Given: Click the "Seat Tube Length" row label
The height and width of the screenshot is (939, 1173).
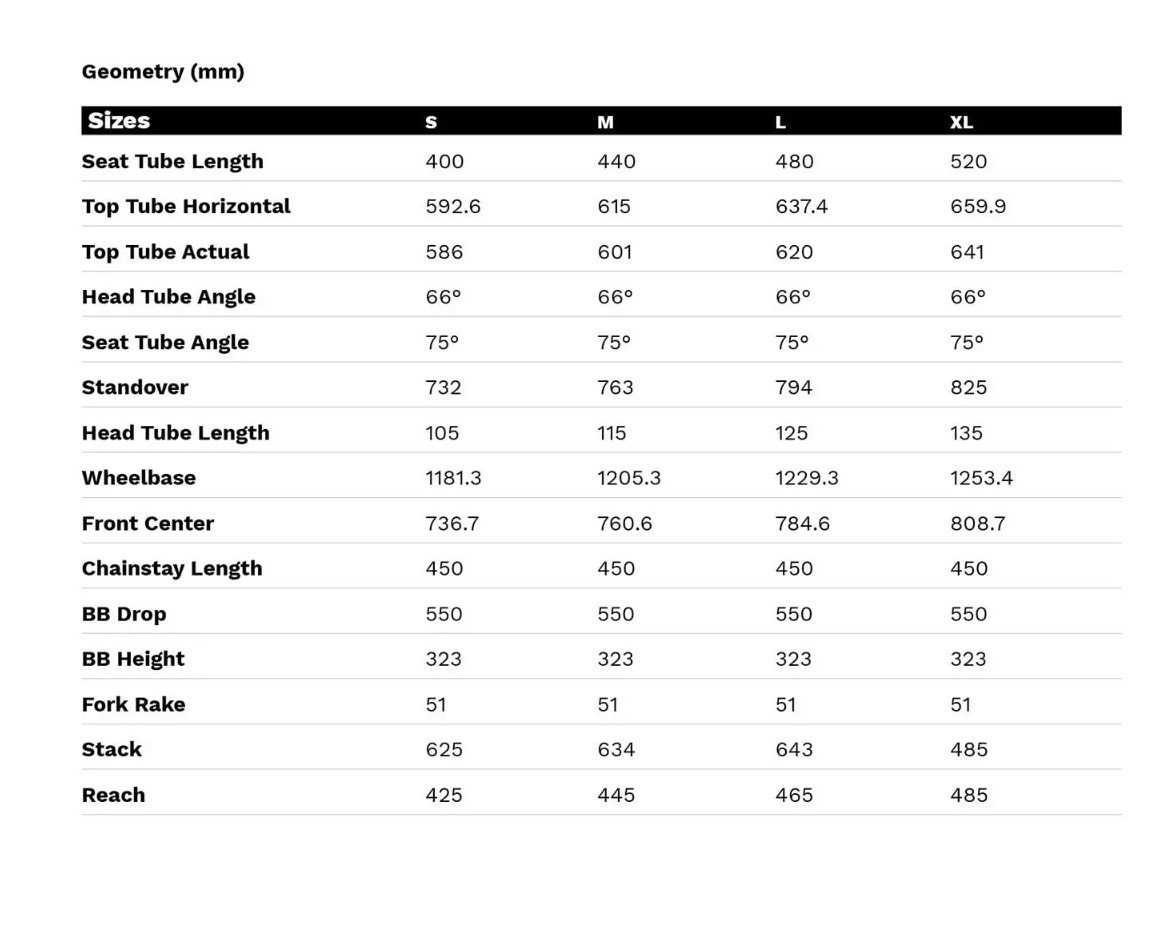Looking at the screenshot, I should click(172, 162).
